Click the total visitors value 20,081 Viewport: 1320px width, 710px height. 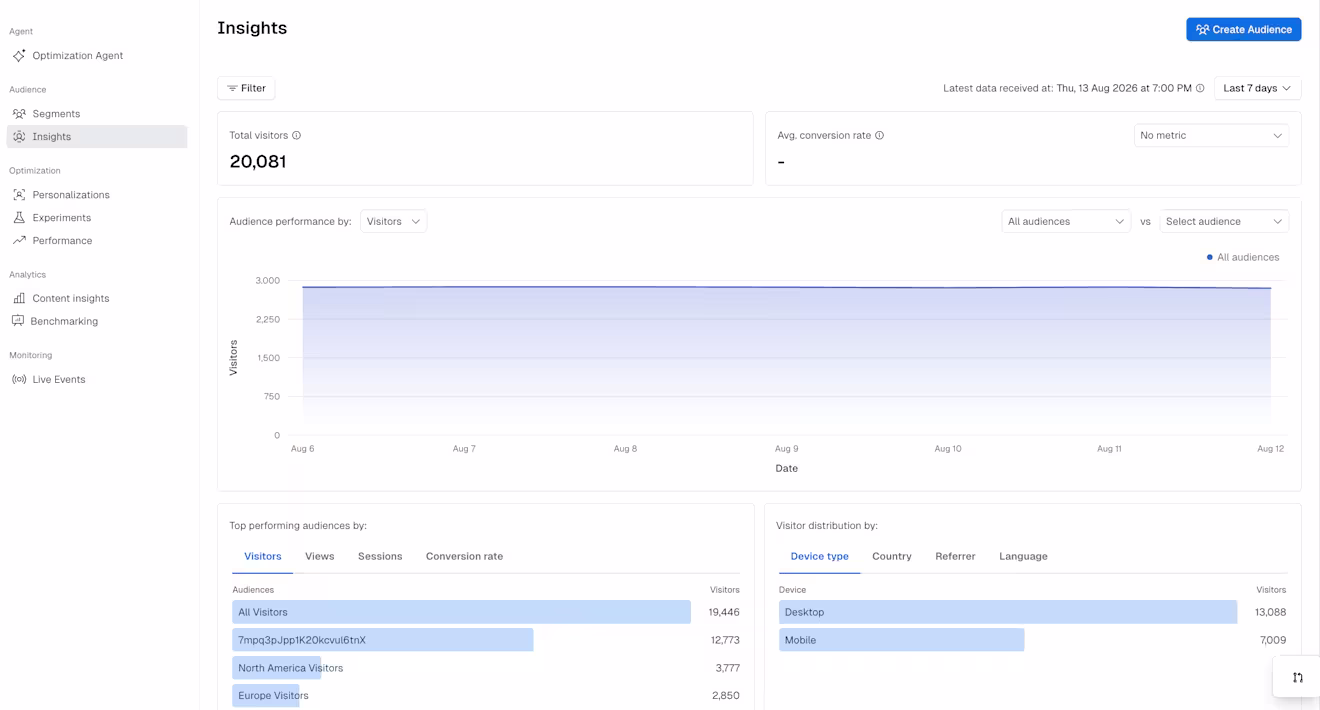pyautogui.click(x=258, y=162)
